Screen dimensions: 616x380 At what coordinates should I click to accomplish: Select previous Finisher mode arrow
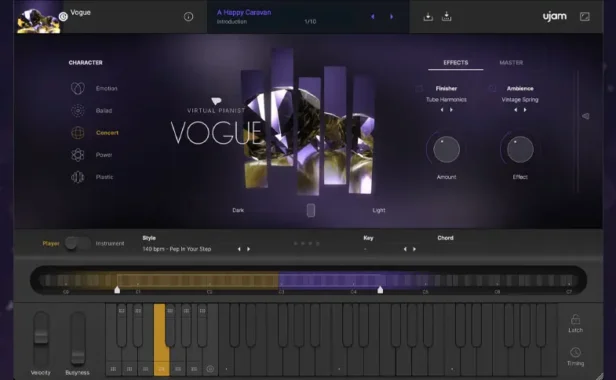(x=442, y=110)
